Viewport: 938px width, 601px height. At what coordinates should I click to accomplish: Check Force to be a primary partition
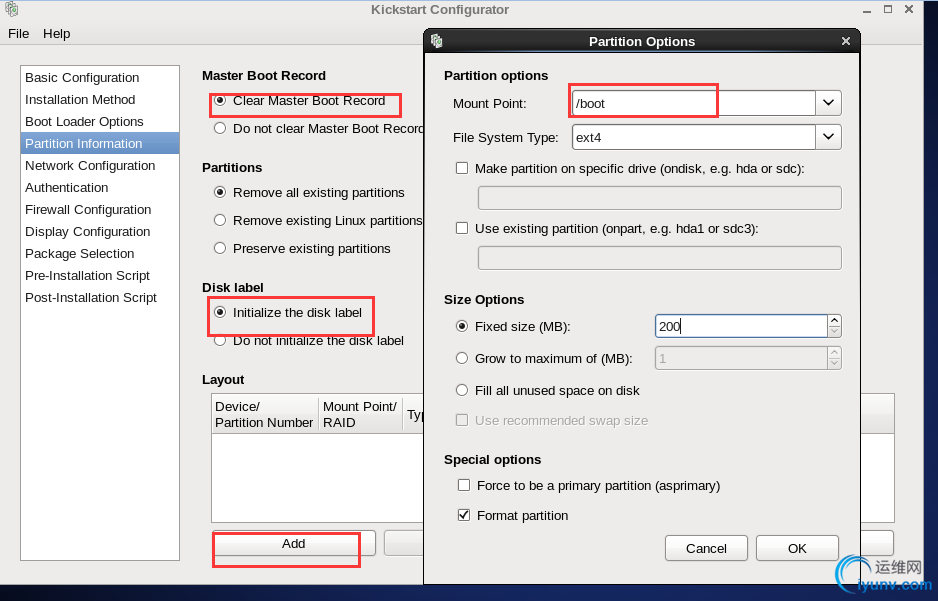[x=464, y=485]
